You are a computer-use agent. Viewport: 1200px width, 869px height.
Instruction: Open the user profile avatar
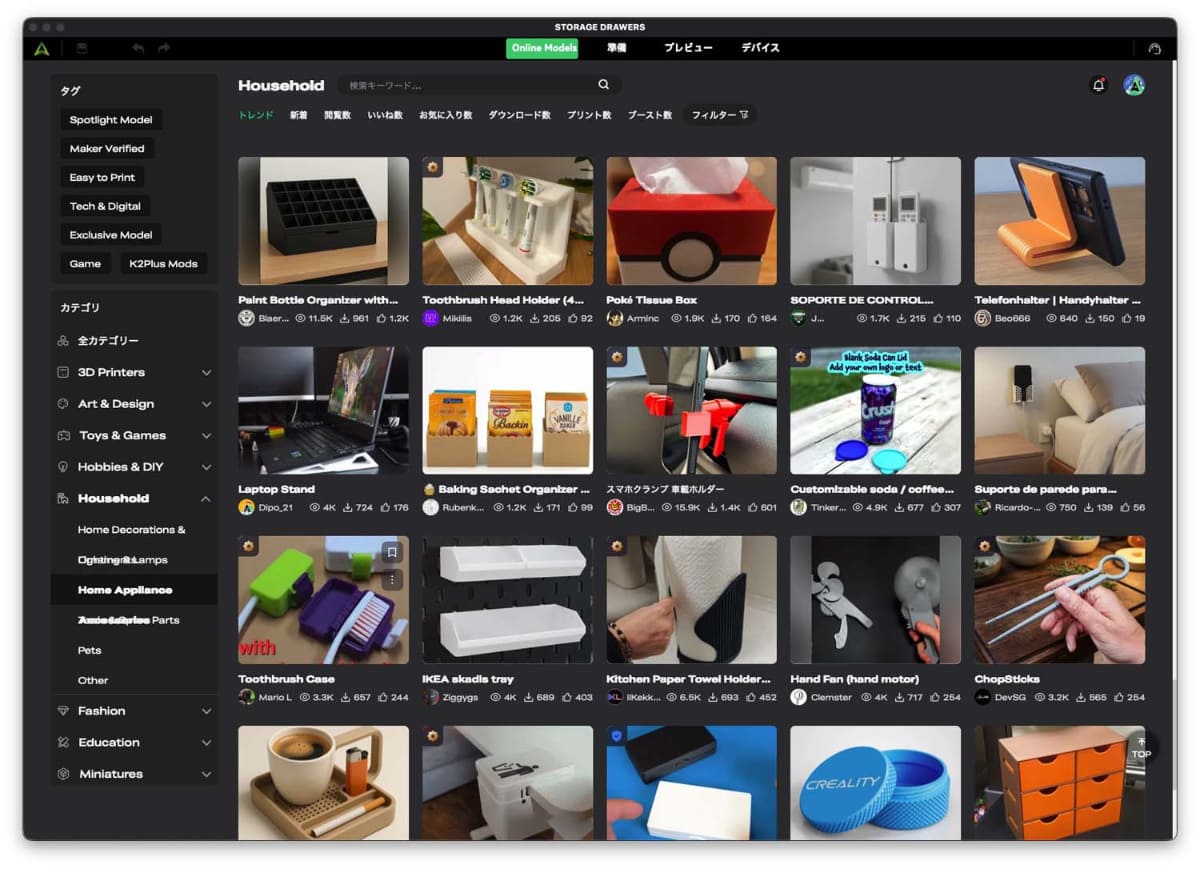pyautogui.click(x=1134, y=85)
